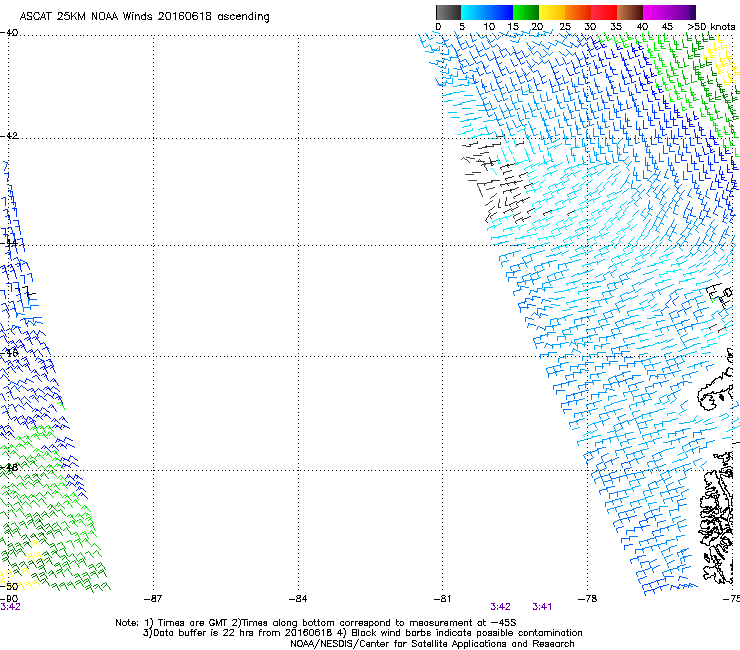The width and height of the screenshot is (740, 650).
Task: Click the '5' legend scale label
Action: point(462,27)
